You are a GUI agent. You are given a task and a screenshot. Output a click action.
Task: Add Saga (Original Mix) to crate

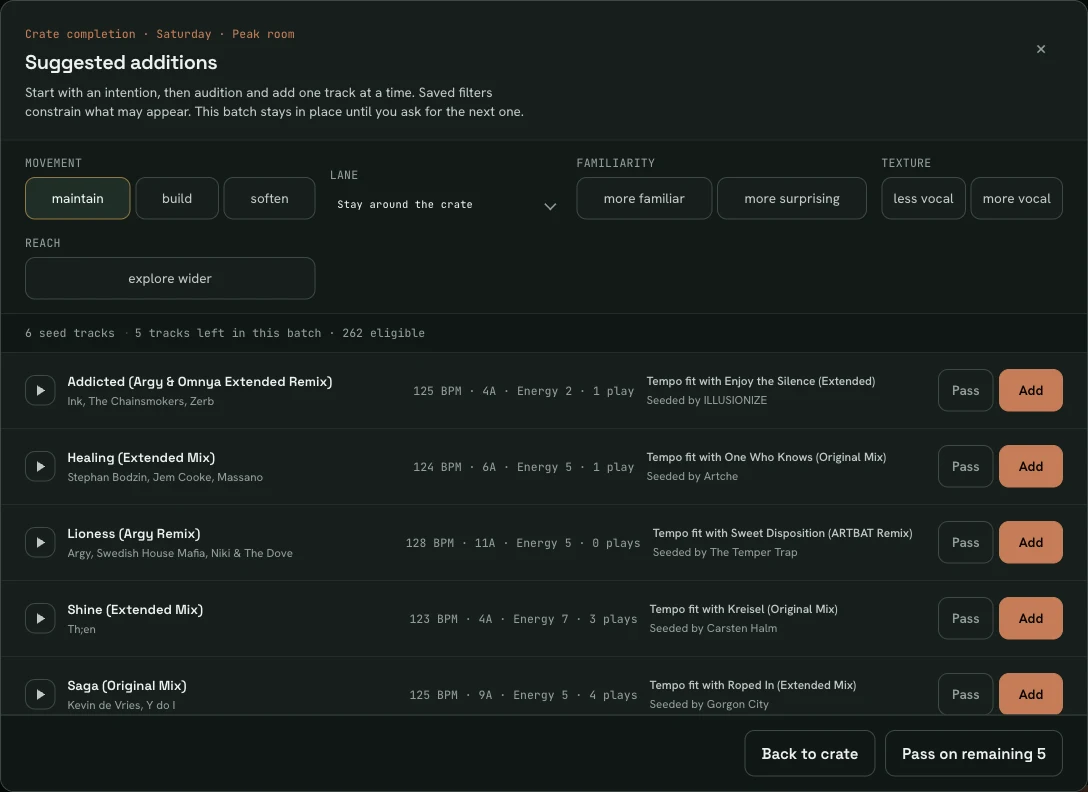1030,694
